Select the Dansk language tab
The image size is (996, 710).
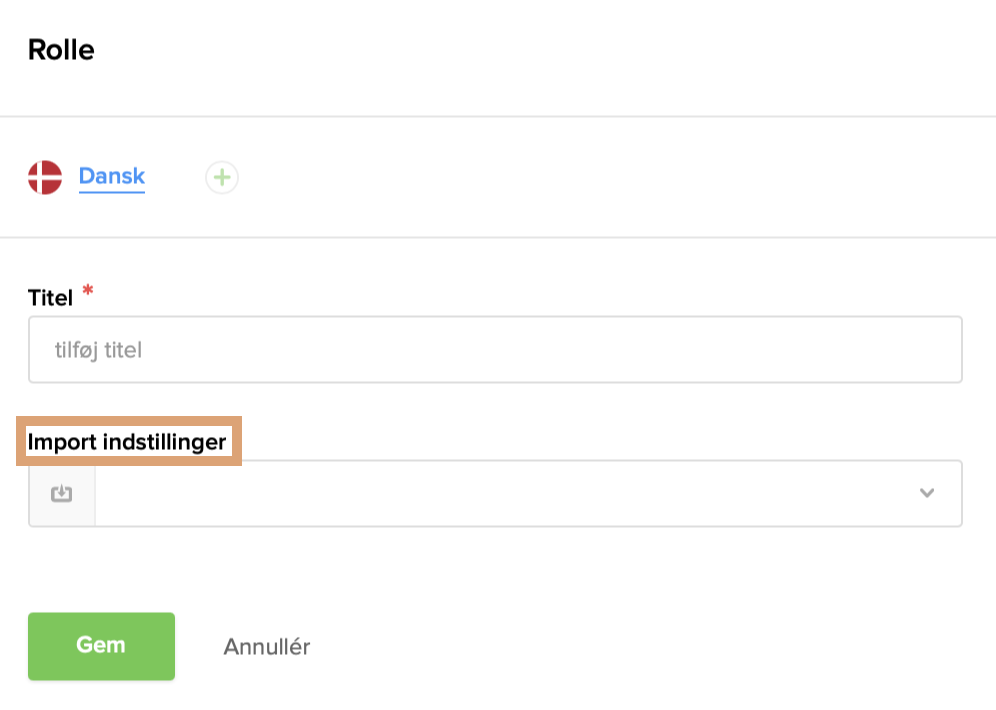112,177
